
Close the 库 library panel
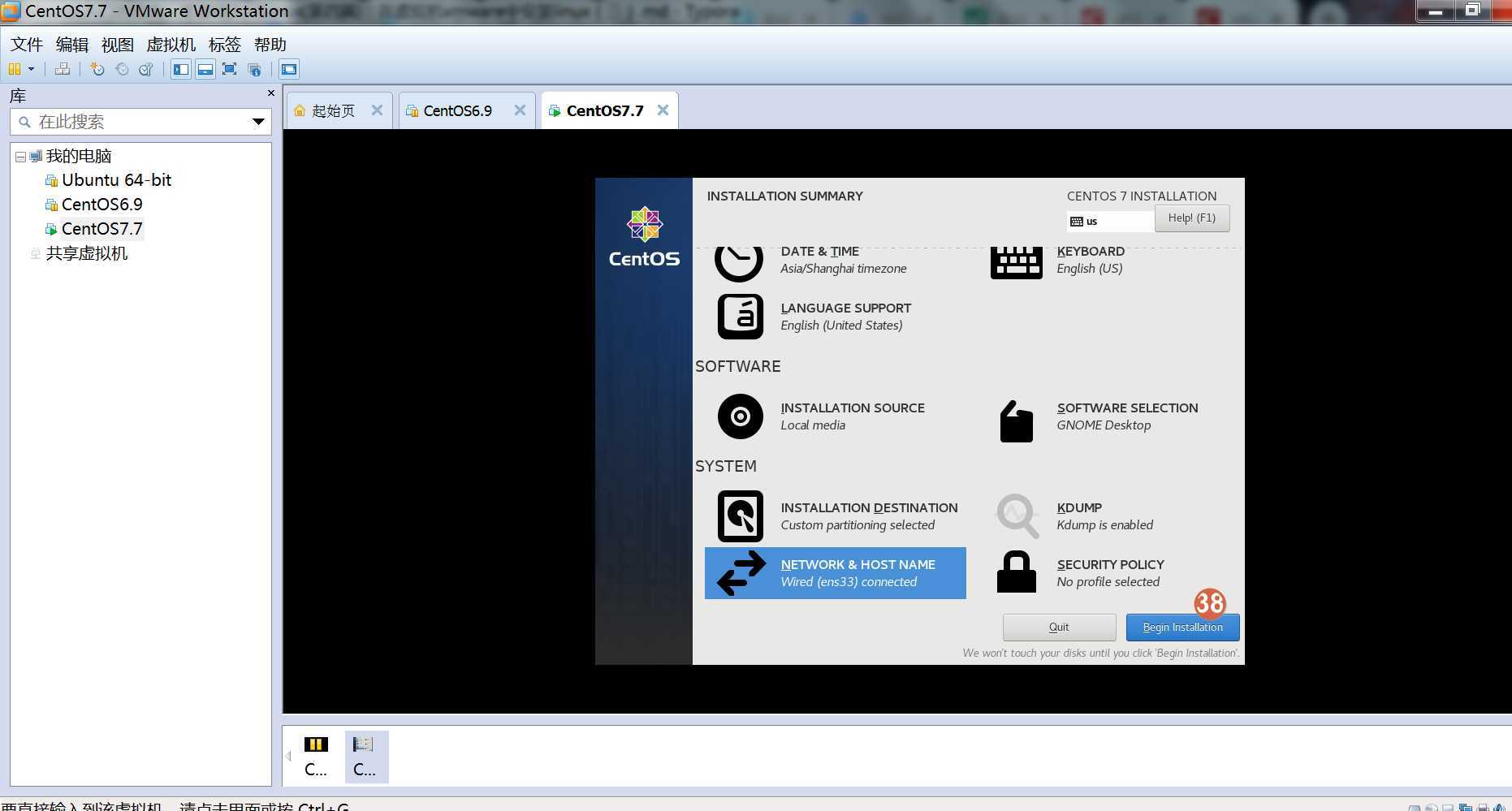(271, 93)
